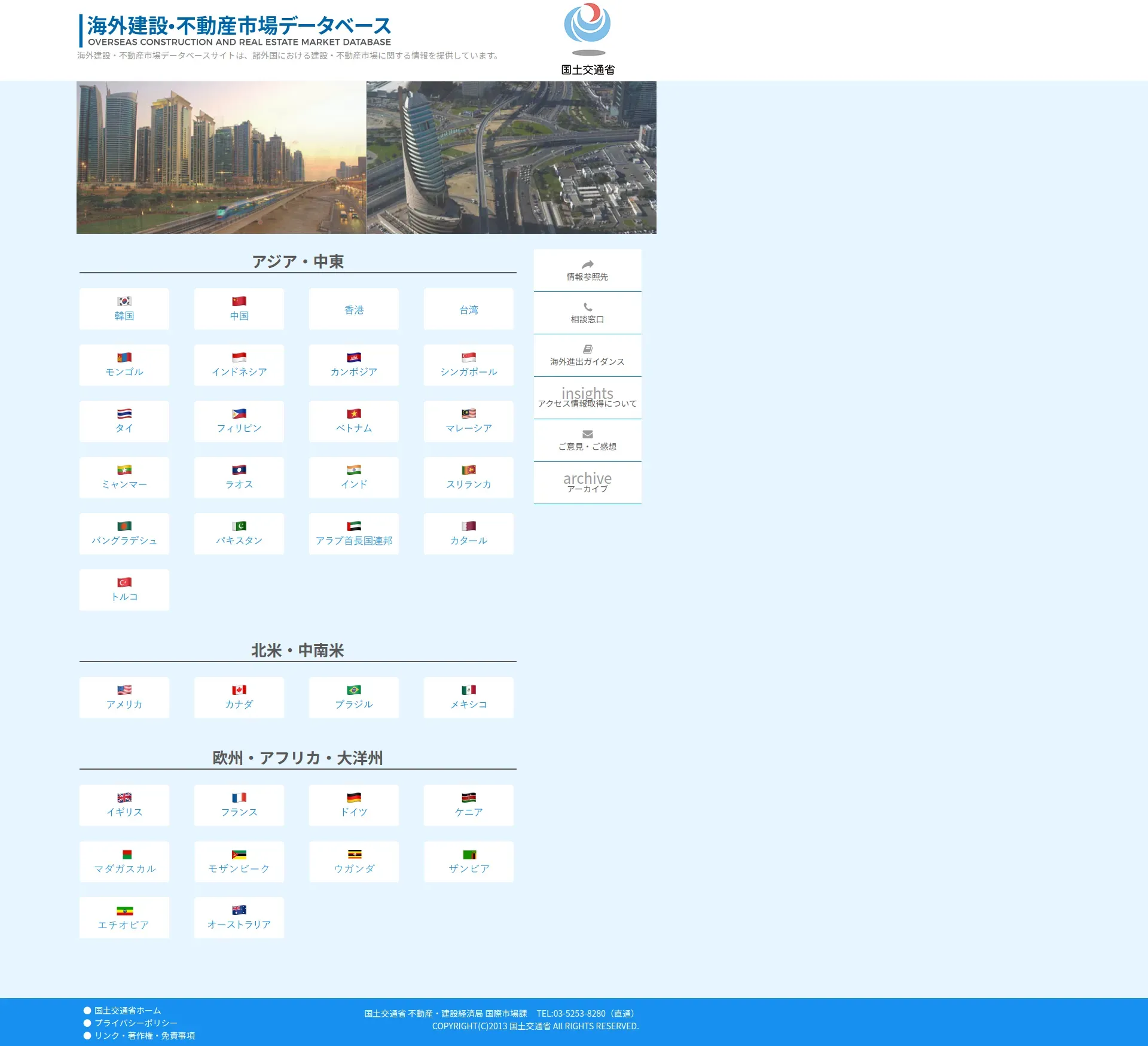
Task: Click the share arrow icon above 情報参照先
Action: (588, 264)
